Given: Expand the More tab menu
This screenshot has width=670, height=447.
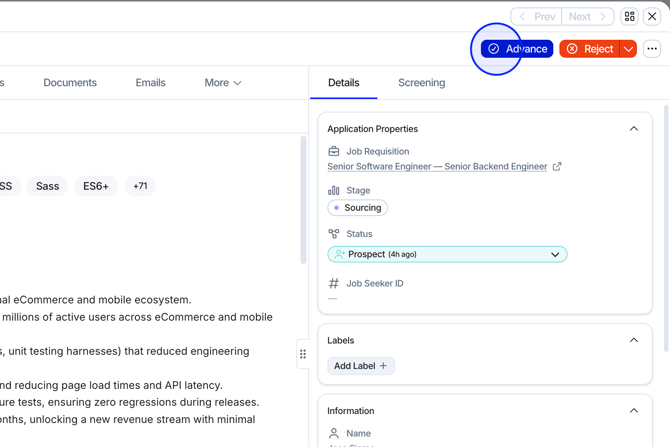Looking at the screenshot, I should click(x=223, y=83).
